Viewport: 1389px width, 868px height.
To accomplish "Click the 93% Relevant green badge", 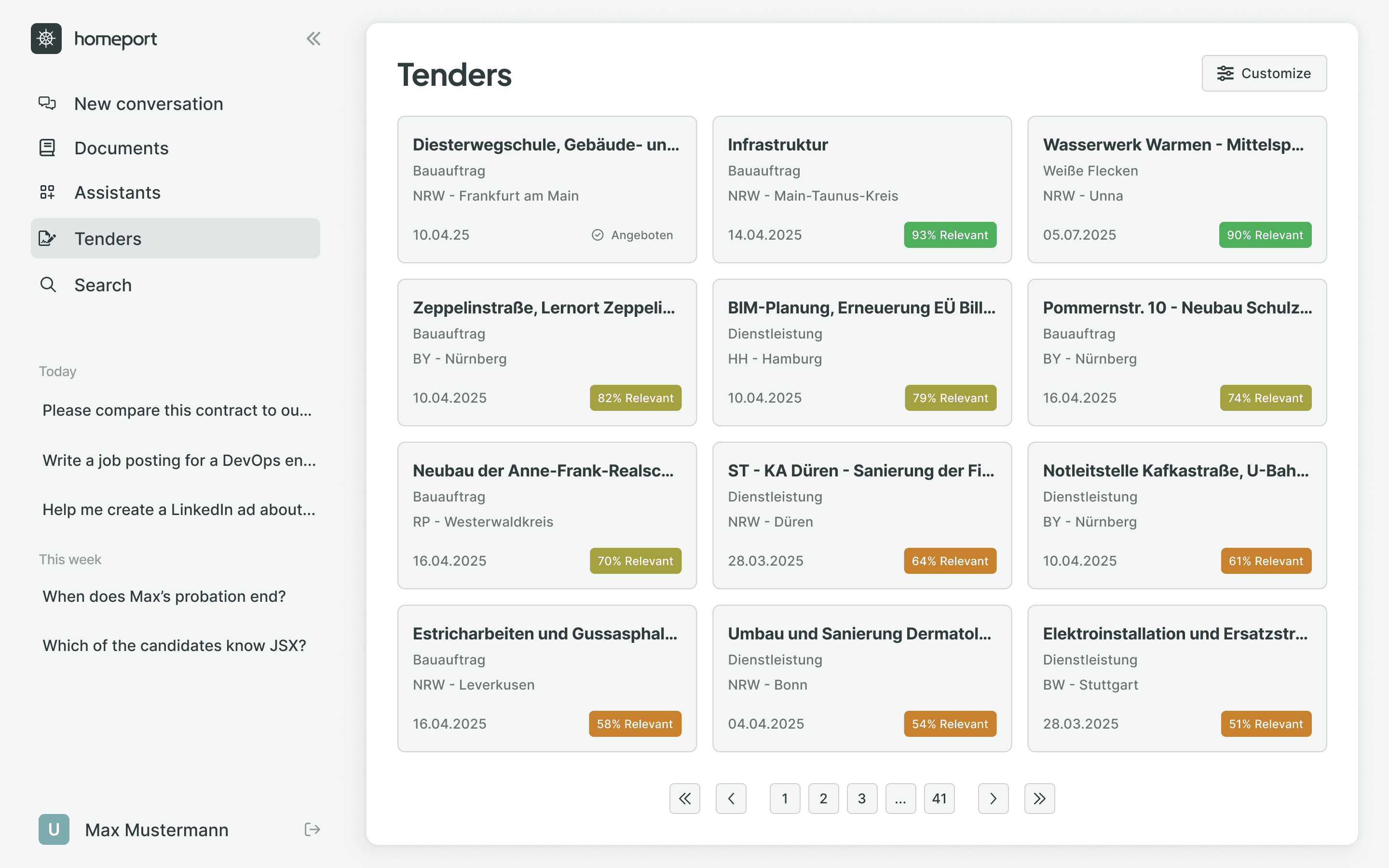I will [x=950, y=235].
